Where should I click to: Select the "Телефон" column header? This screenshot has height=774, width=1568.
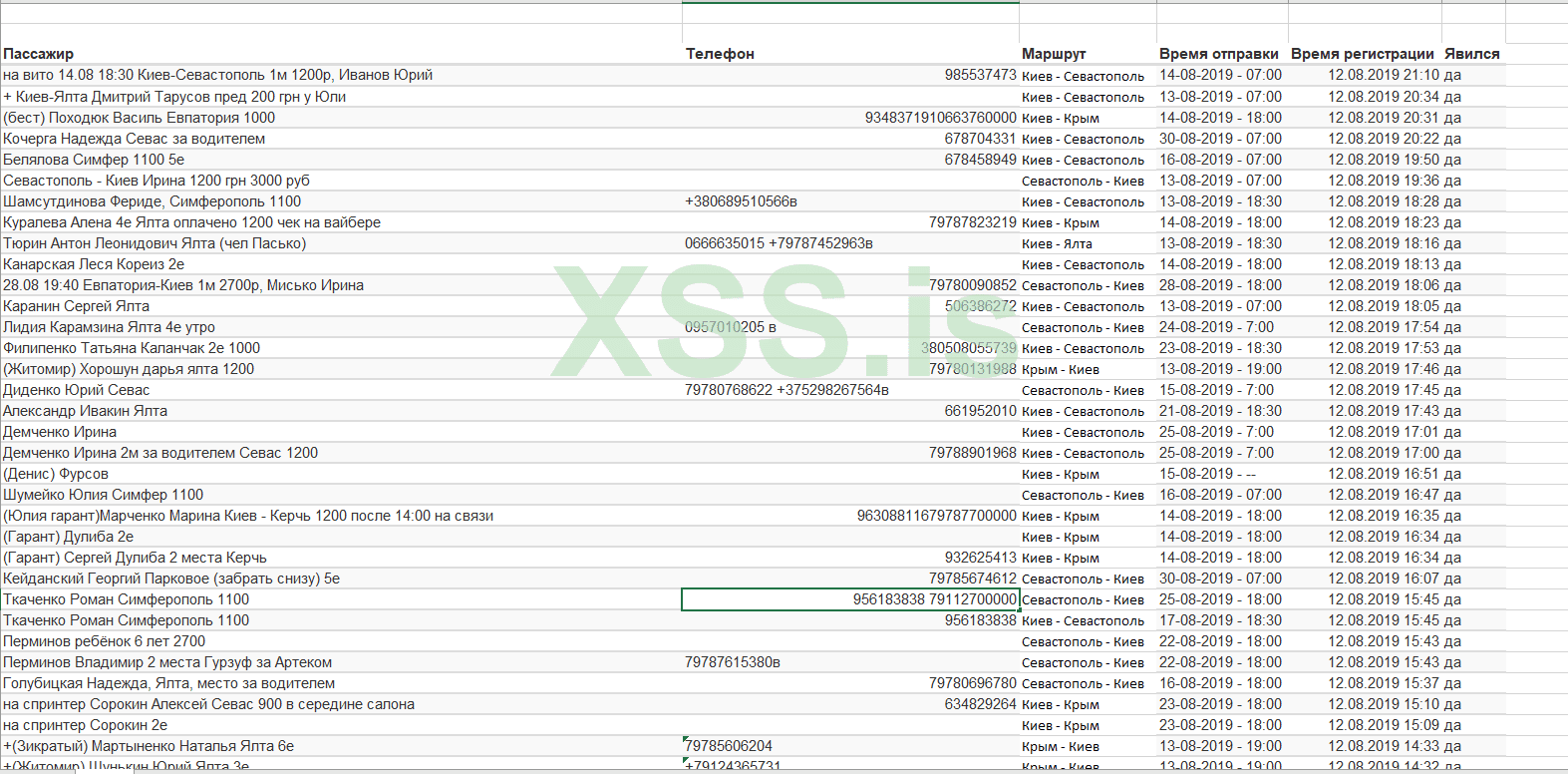pos(720,54)
